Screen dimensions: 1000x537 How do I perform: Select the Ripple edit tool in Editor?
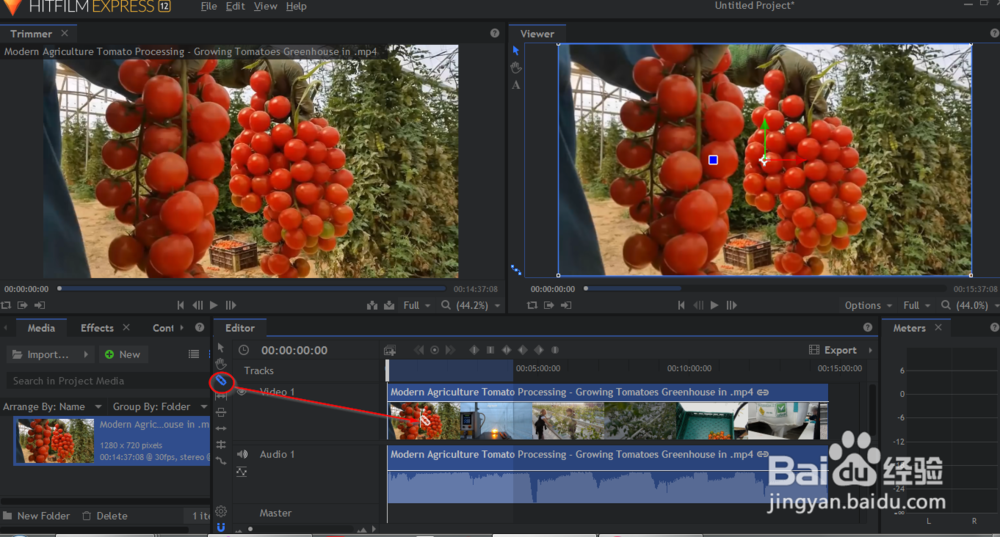(x=221, y=429)
